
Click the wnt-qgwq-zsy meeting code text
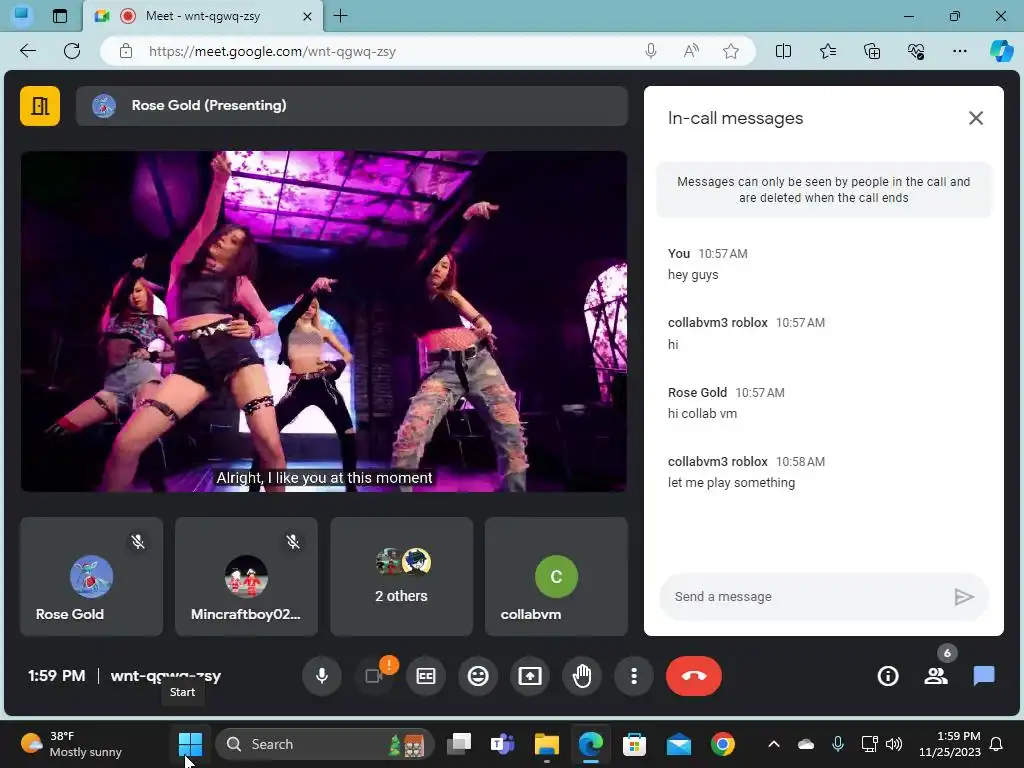pos(166,676)
